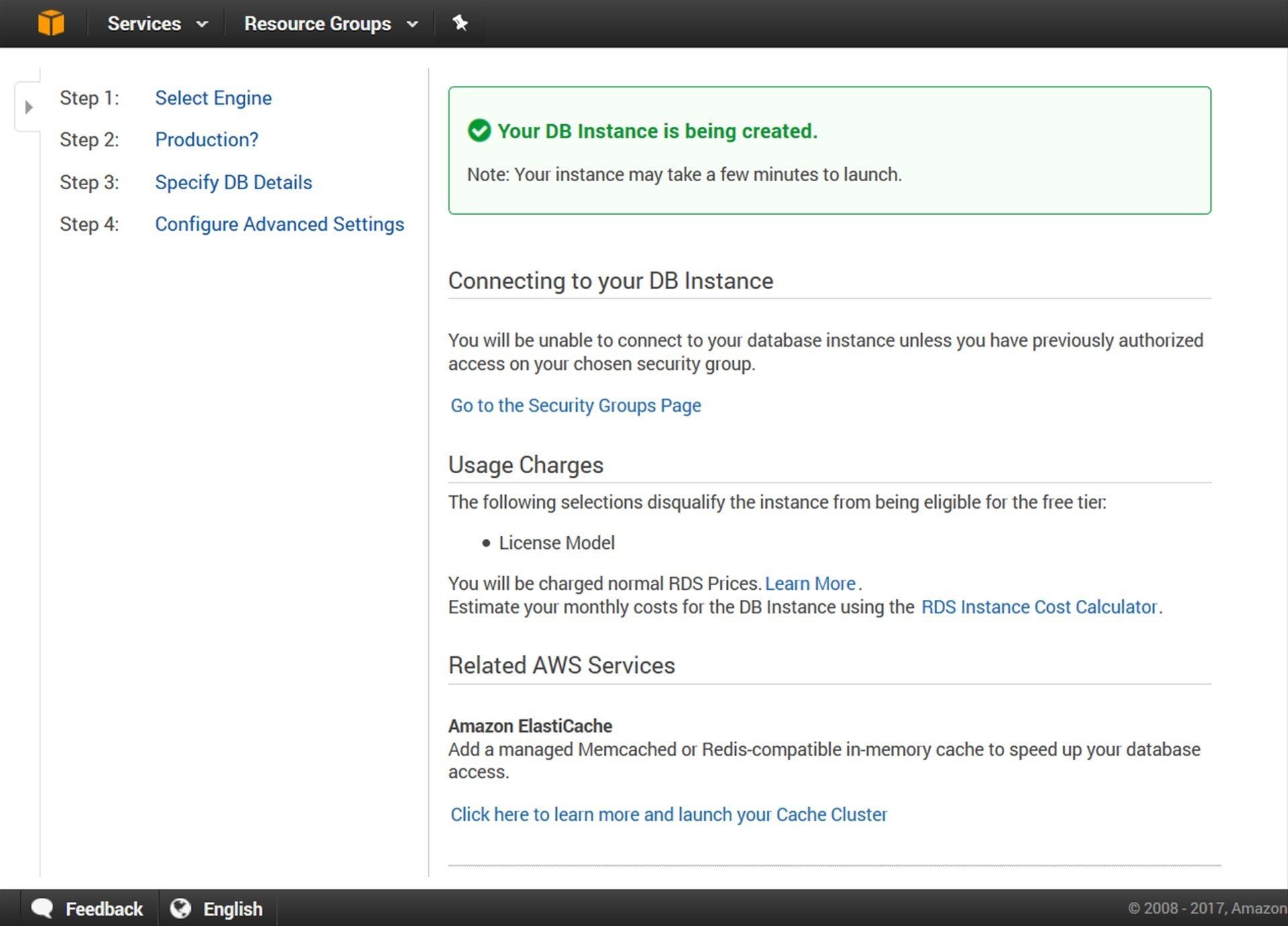Click the copyright 2008 - 2017 Amazon text
The image size is (1288, 926).
pos(1207,908)
